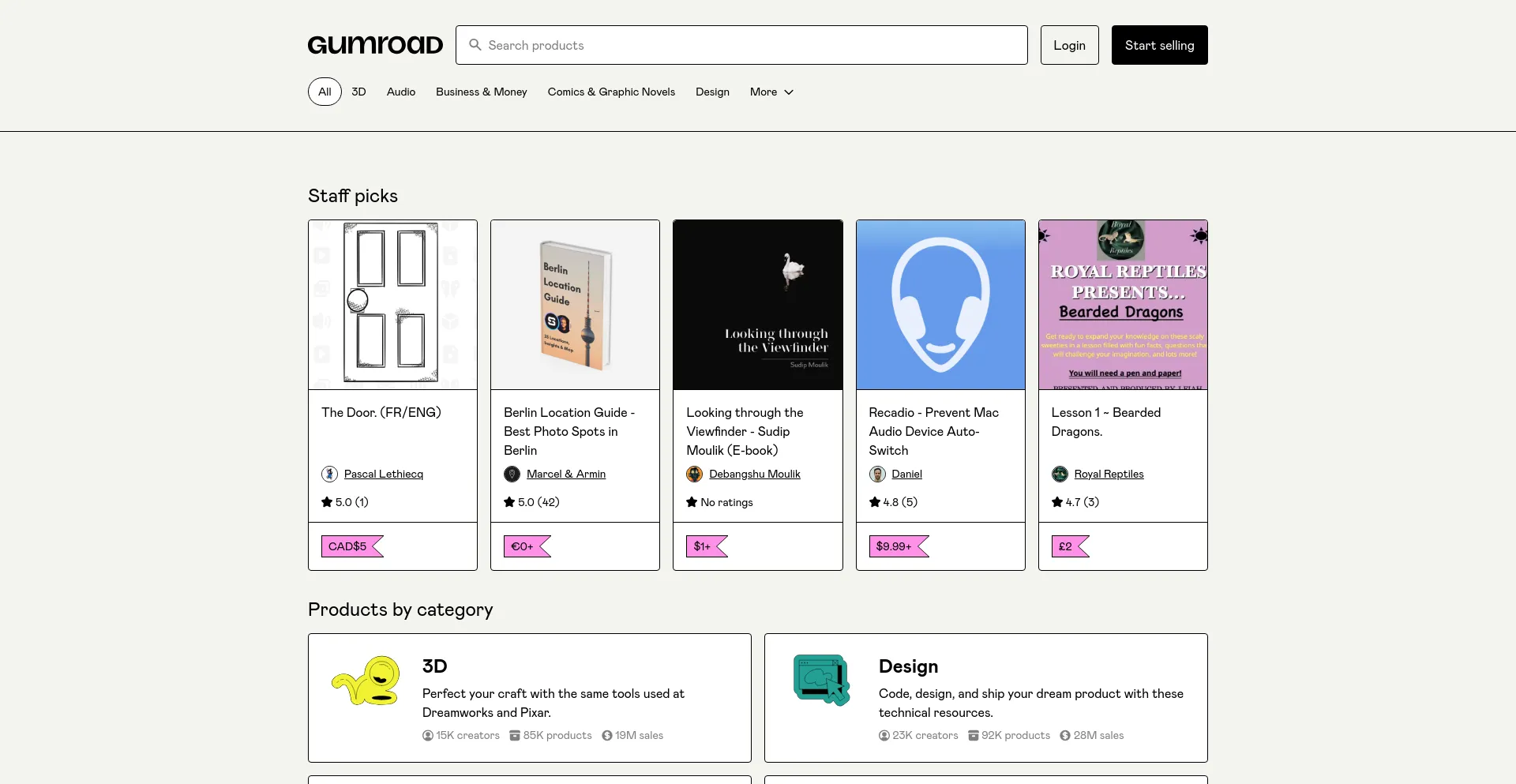Expand the More categories dropdown
This screenshot has width=1516, height=784.
tap(771, 92)
